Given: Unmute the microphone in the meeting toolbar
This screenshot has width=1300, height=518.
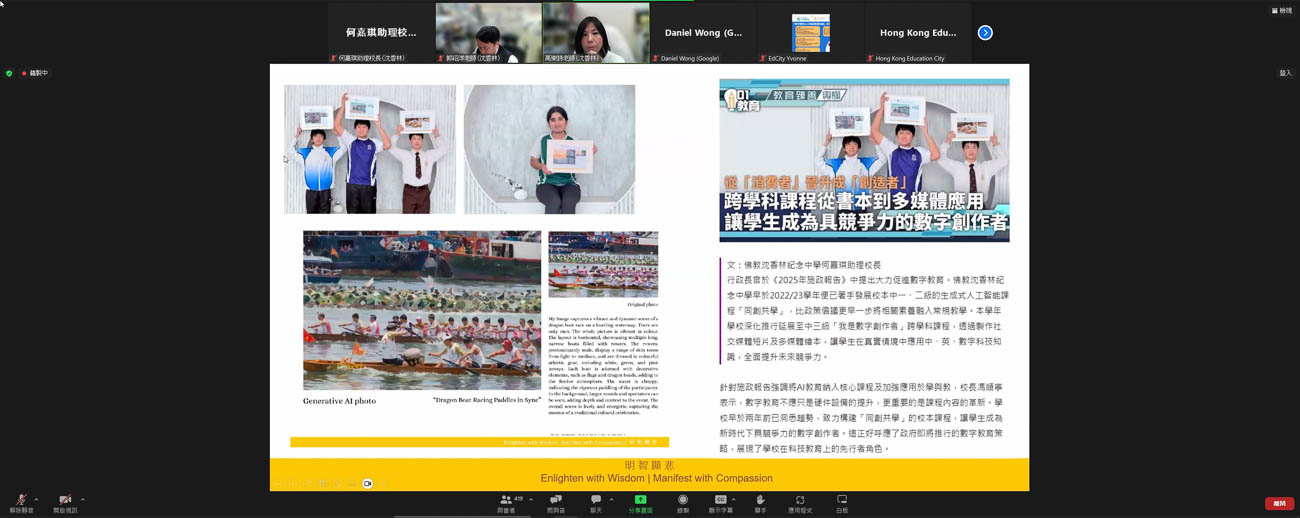Looking at the screenshot, I should [x=20, y=500].
